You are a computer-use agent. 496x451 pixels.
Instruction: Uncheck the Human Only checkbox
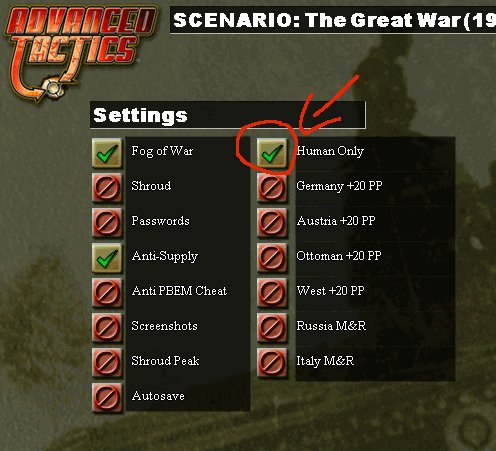click(272, 153)
